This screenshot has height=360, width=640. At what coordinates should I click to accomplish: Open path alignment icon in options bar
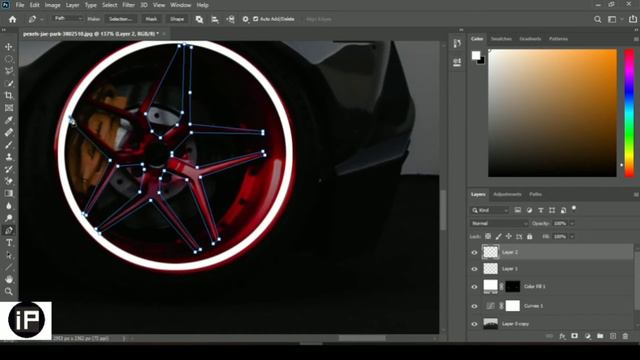215,19
